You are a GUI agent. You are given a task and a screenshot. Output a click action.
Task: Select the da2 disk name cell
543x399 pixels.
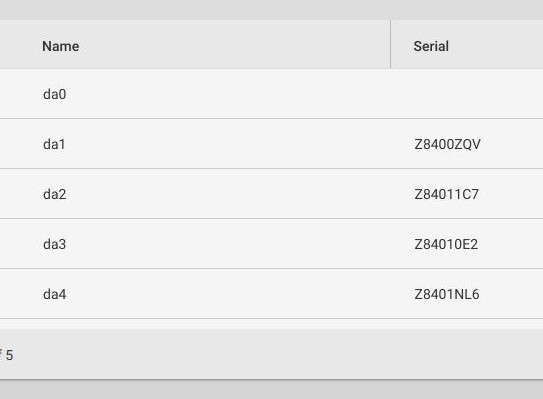pos(54,194)
